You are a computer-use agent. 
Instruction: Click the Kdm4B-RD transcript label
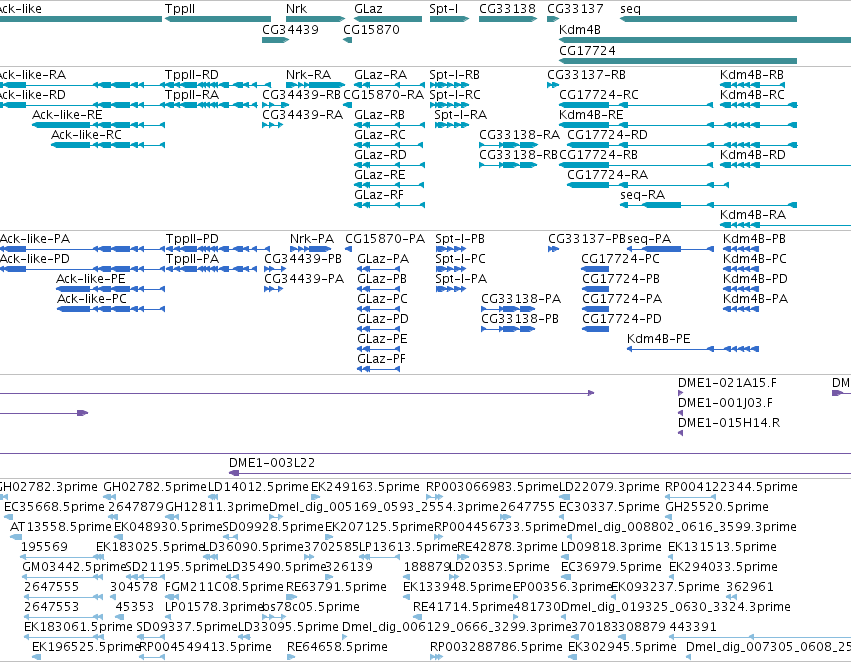click(x=752, y=155)
